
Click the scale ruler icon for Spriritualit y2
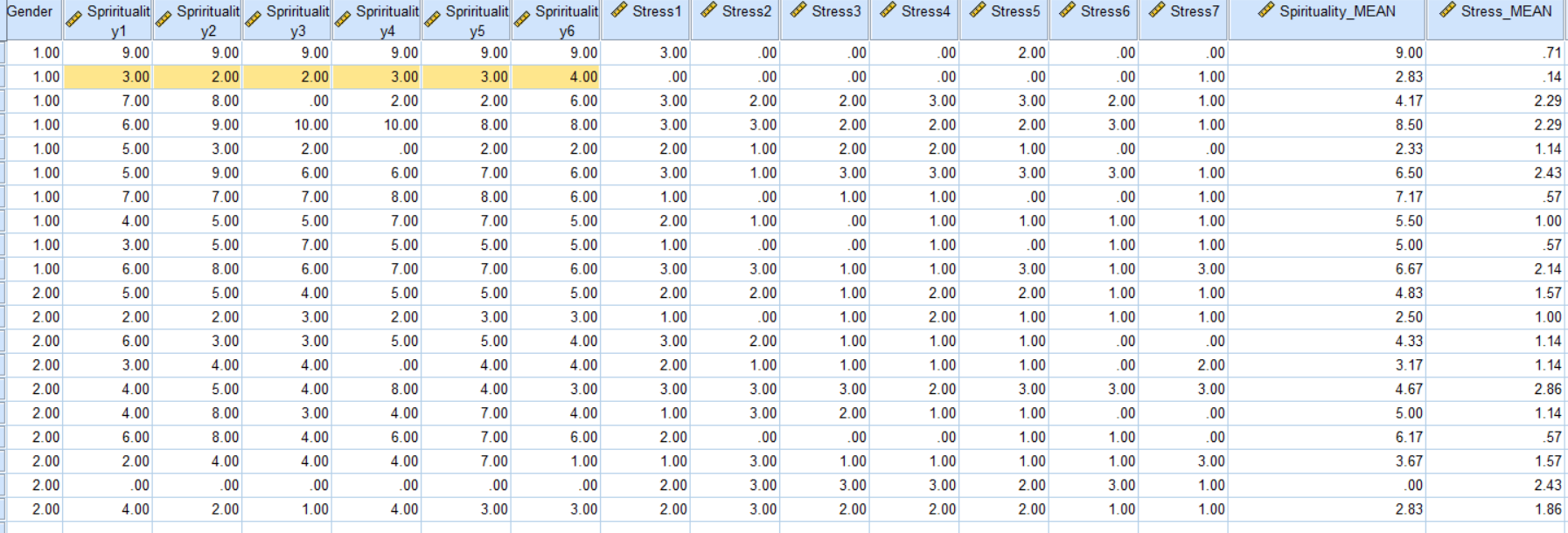164,19
